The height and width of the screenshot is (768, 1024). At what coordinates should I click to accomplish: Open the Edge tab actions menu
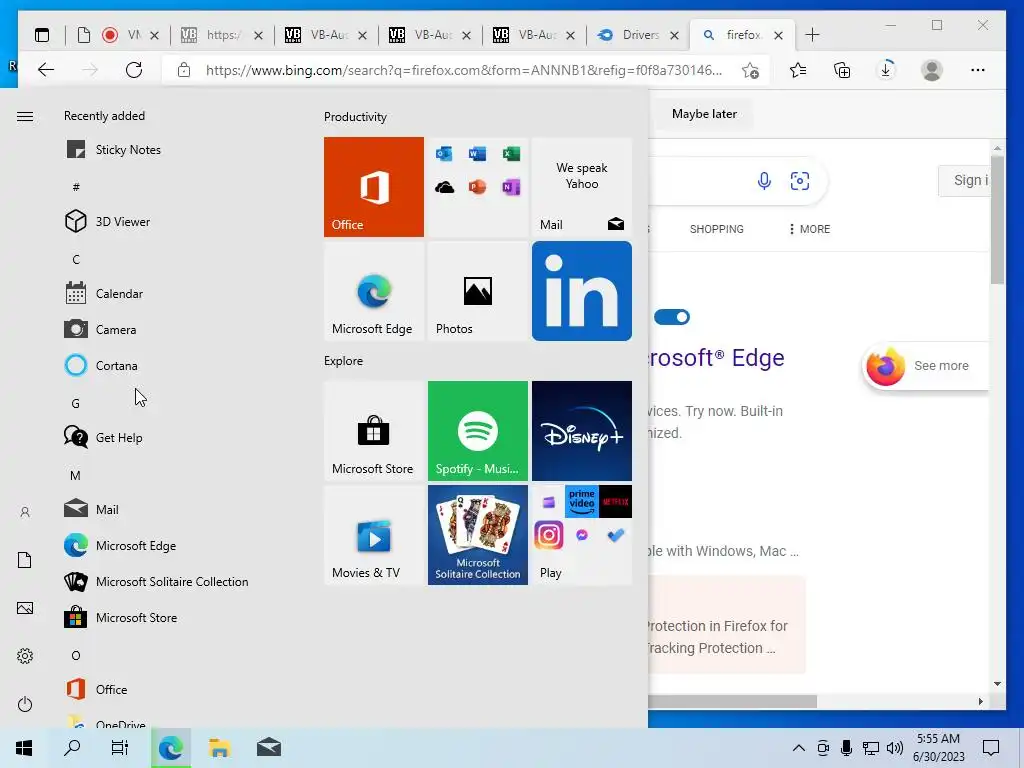coord(42,35)
